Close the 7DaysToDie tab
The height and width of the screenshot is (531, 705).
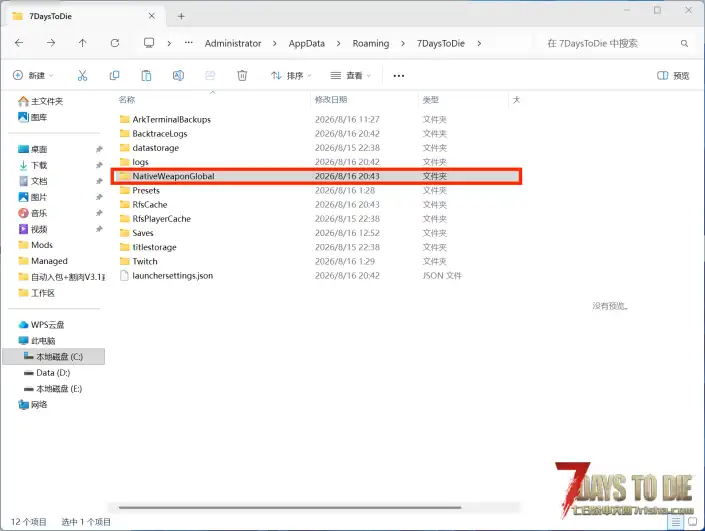[x=152, y=16]
